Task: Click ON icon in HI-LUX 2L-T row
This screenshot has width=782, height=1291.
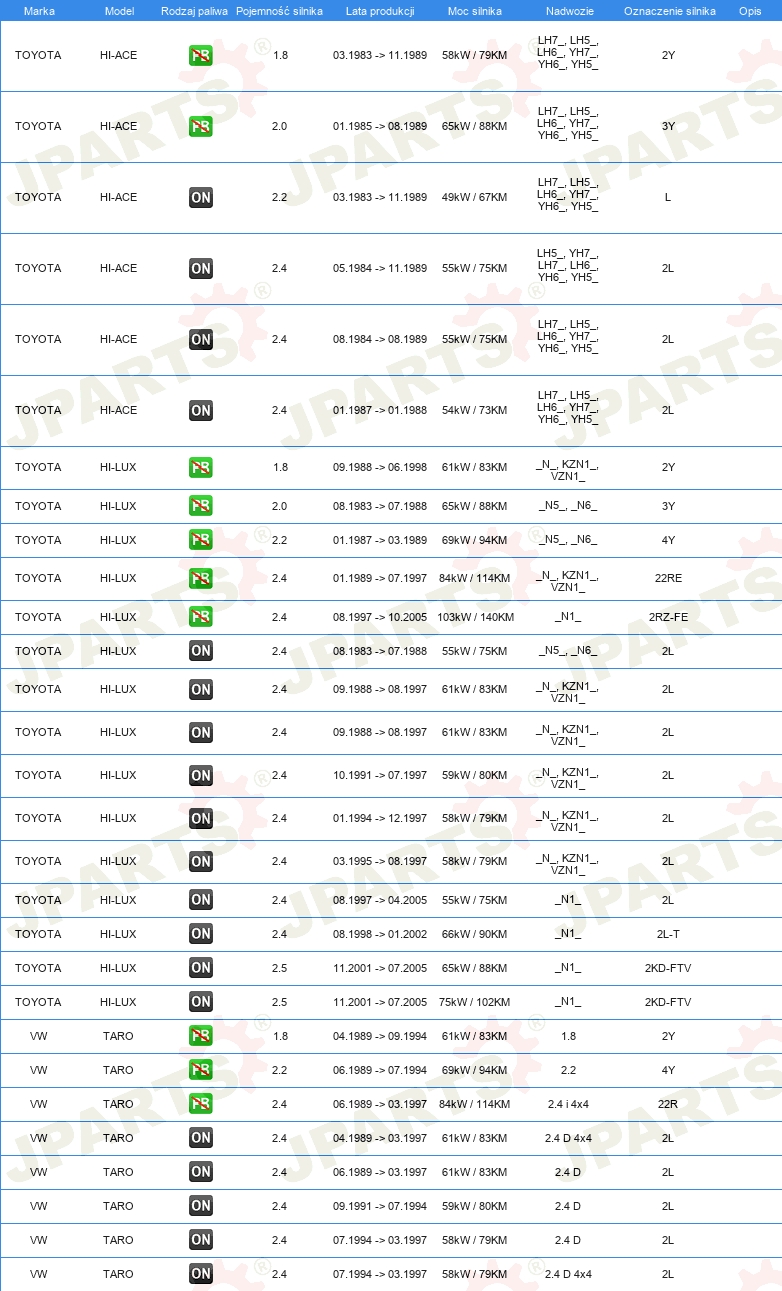Action: click(x=201, y=934)
